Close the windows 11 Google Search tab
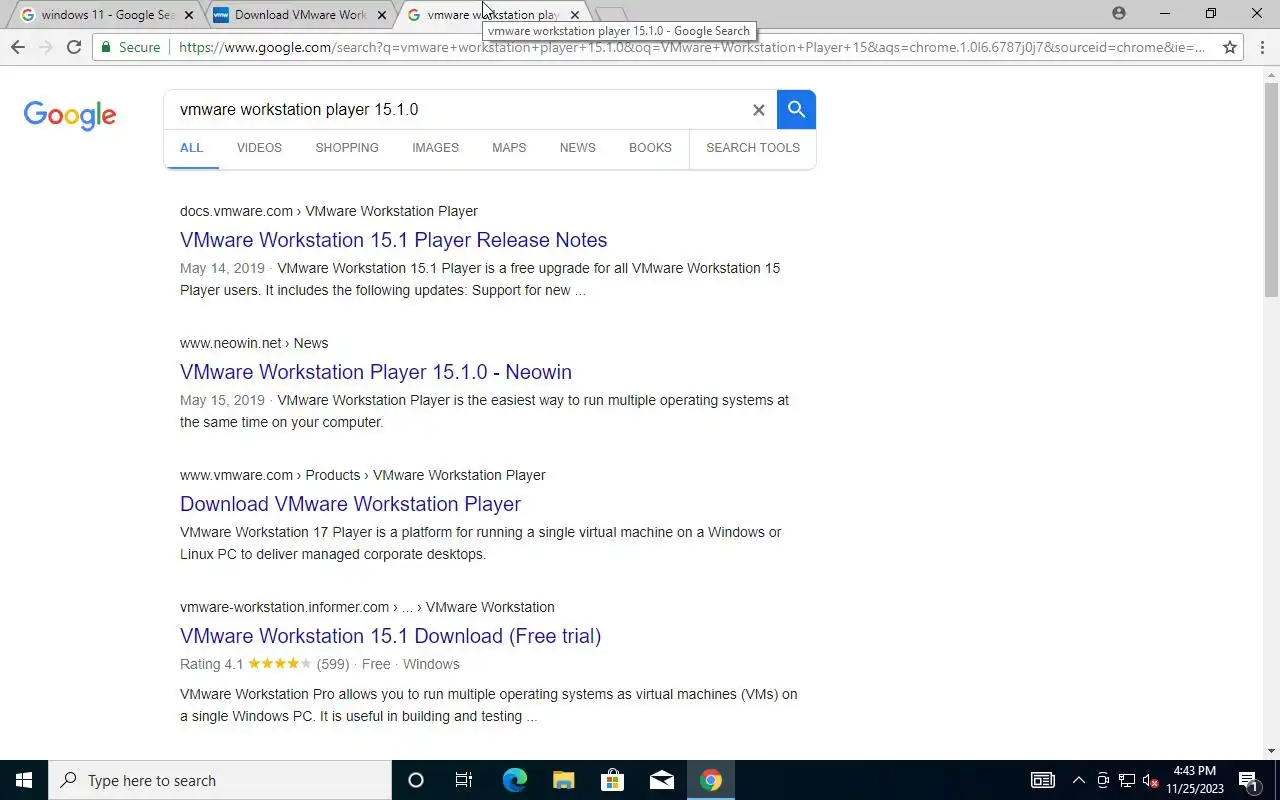Screen dimensions: 1280x800 (189, 15)
